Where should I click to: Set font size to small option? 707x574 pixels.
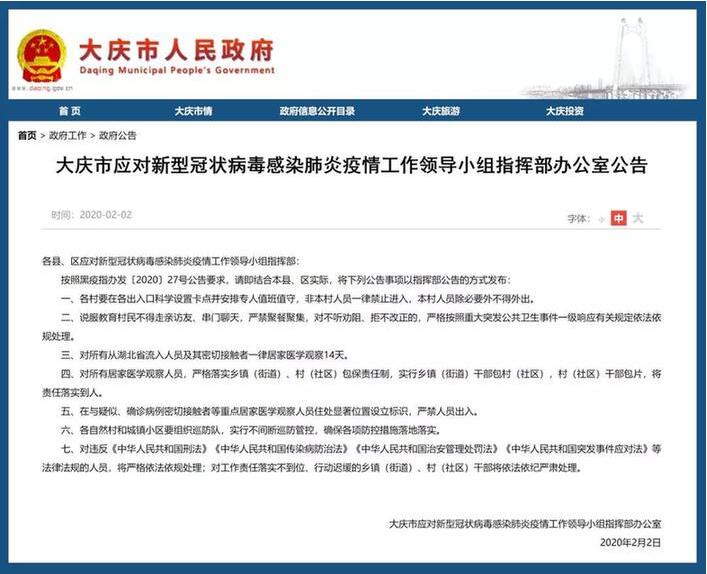(x=601, y=217)
